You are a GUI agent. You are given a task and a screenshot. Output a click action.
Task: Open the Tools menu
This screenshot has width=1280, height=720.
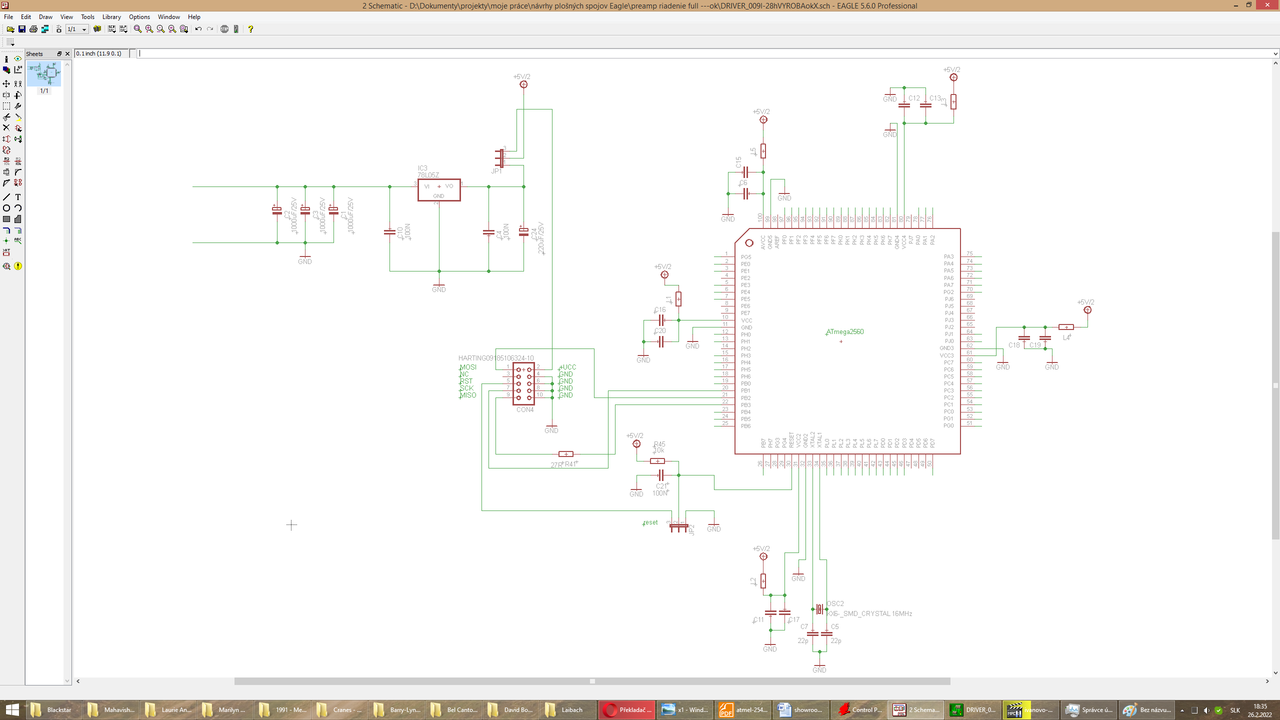pos(88,17)
